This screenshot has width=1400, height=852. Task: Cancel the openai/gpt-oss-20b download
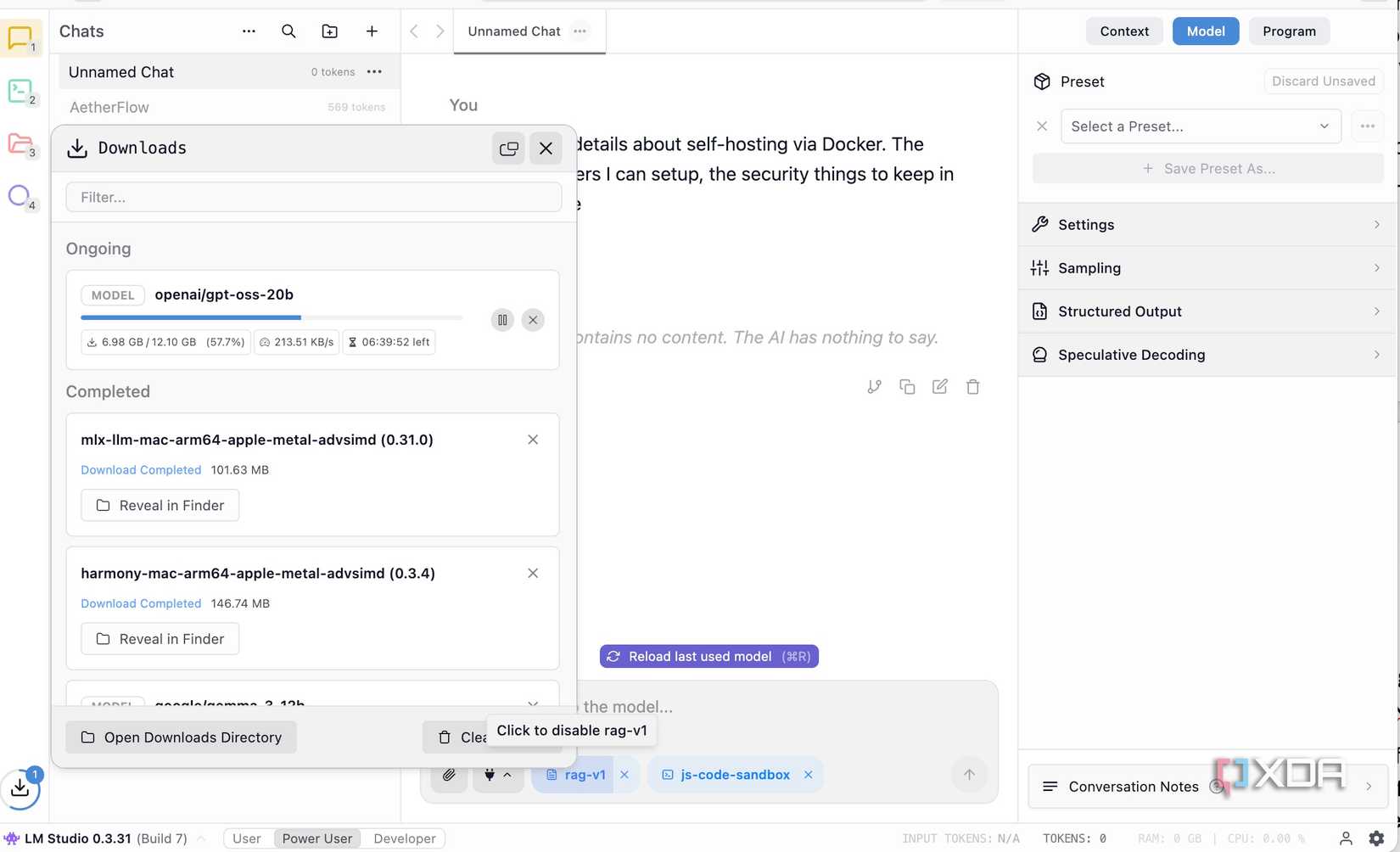(x=533, y=320)
